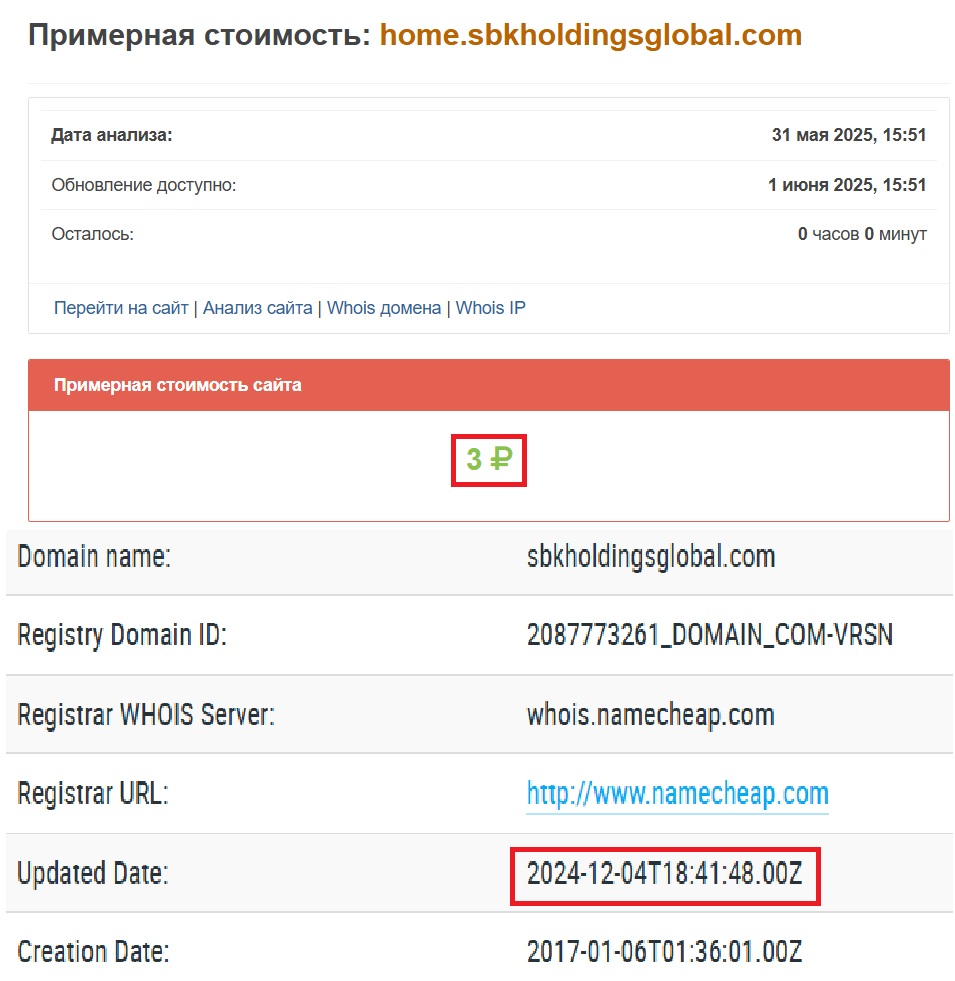Viewport: 955px width, 981px height.
Task: Click the Перейти на сайт link
Action: coord(118,308)
